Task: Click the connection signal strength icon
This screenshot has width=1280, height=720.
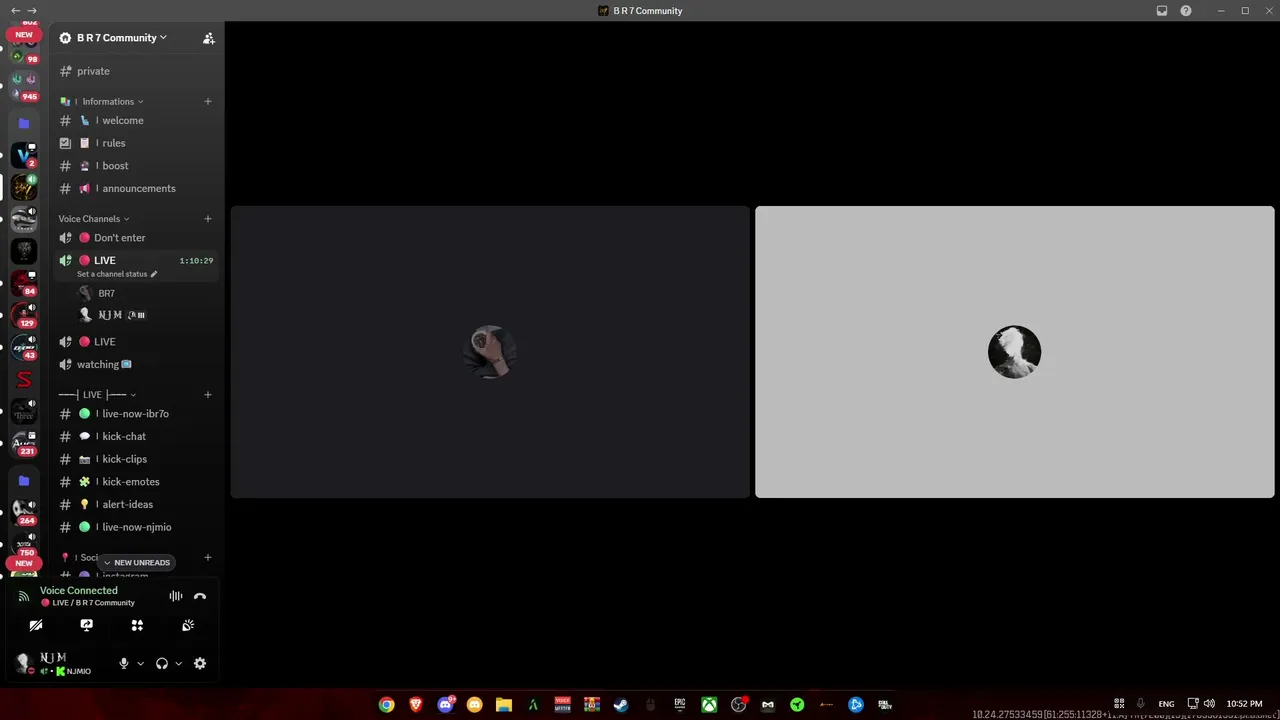Action: click(24, 596)
